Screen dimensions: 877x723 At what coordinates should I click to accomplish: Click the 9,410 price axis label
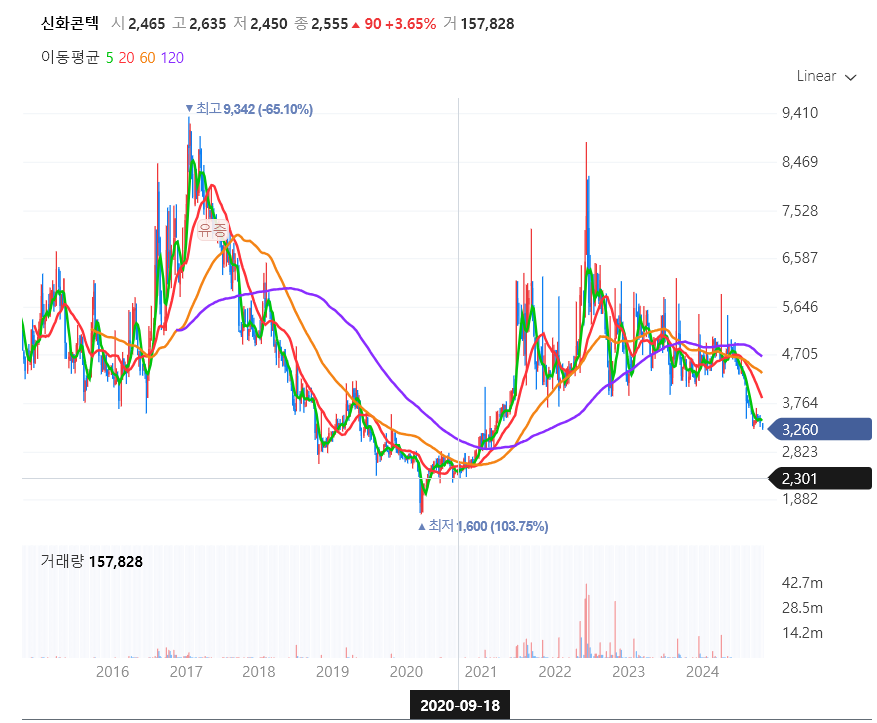click(x=800, y=113)
